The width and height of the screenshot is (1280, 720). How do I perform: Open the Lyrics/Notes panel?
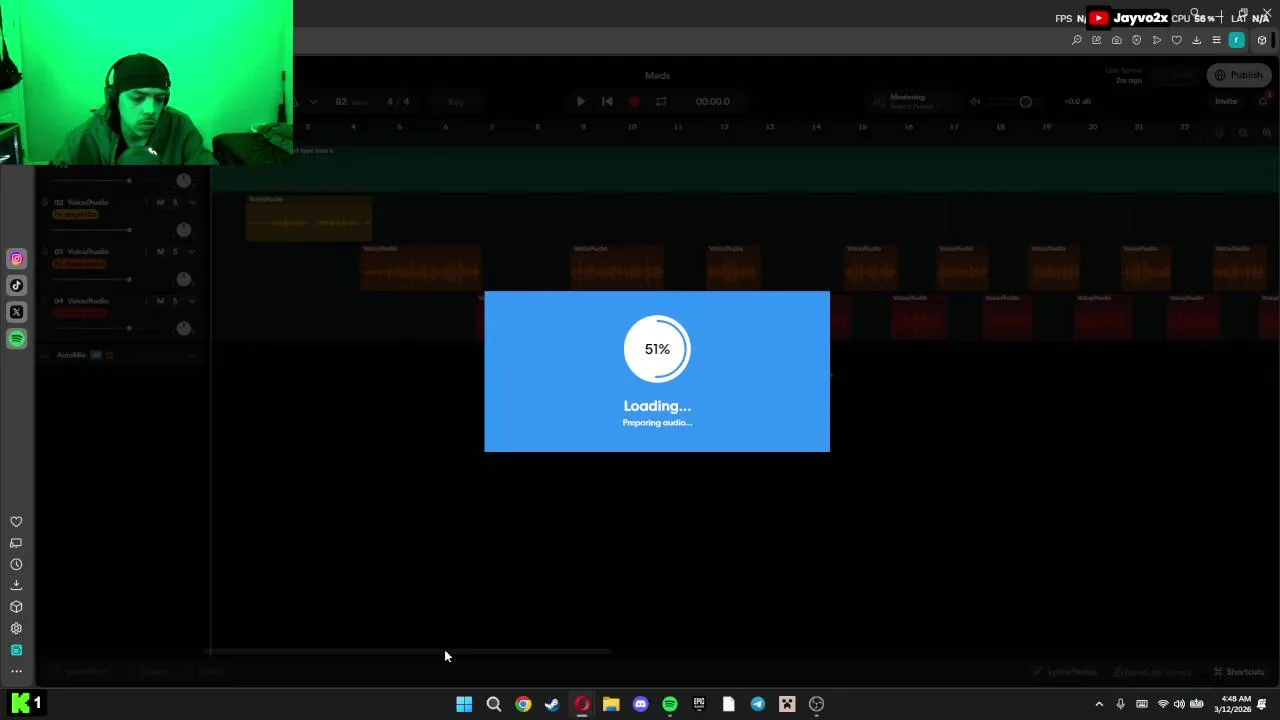point(1065,672)
